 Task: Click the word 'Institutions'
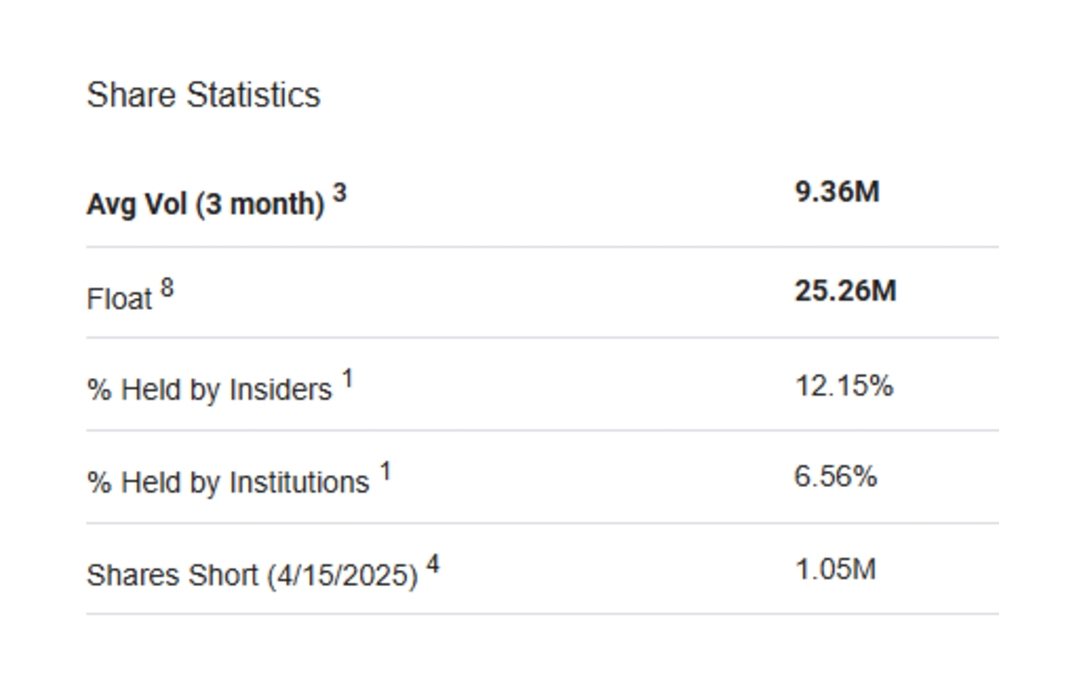[299, 483]
